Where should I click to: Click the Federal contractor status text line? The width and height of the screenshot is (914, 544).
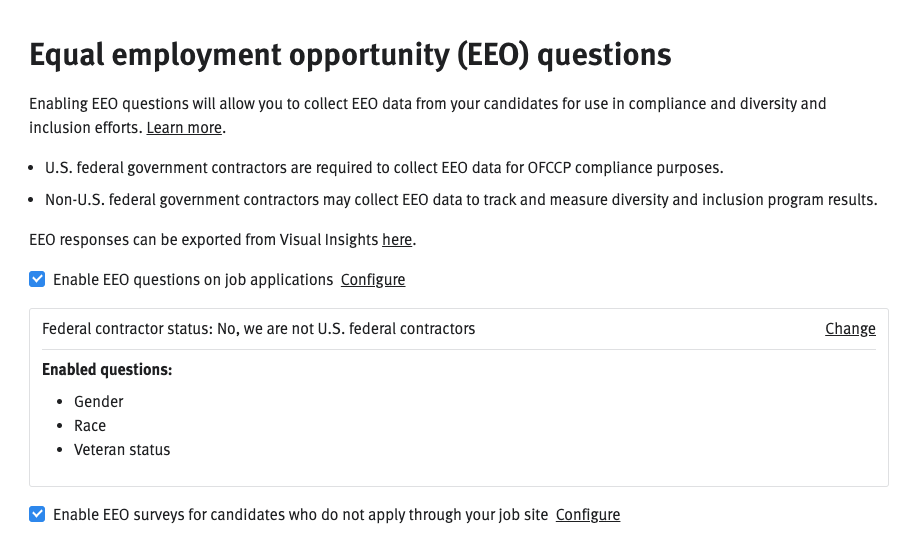pyautogui.click(x=258, y=329)
